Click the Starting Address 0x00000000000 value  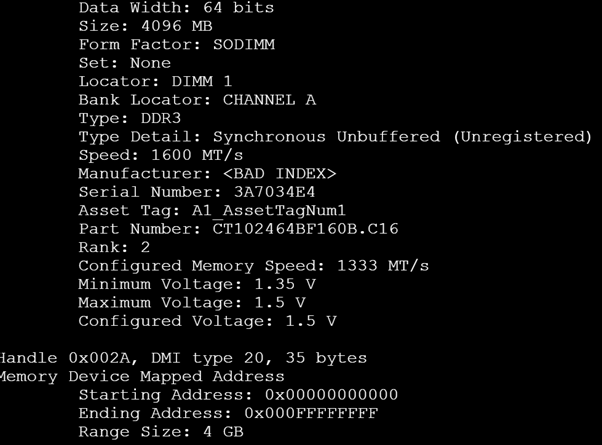click(331, 394)
